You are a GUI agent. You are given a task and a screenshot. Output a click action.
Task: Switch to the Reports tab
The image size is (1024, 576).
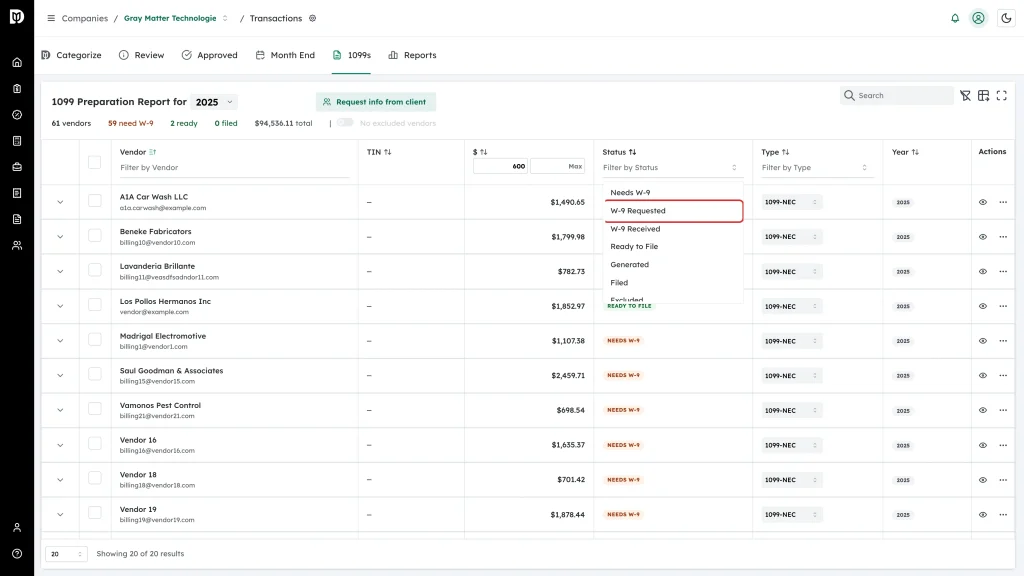click(412, 55)
